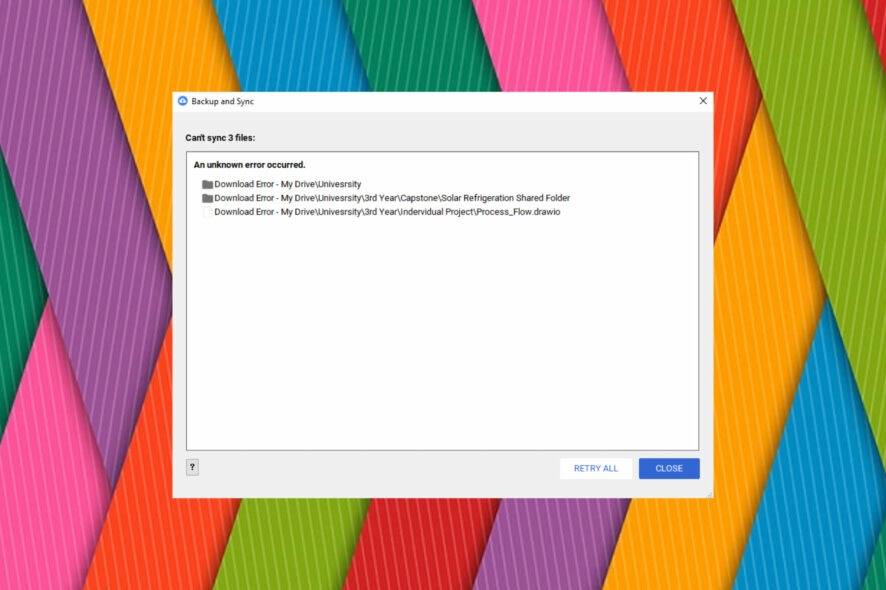Select the Solar Refrigeration Shared Folder icon
This screenshot has width=886, height=590.
207,198
